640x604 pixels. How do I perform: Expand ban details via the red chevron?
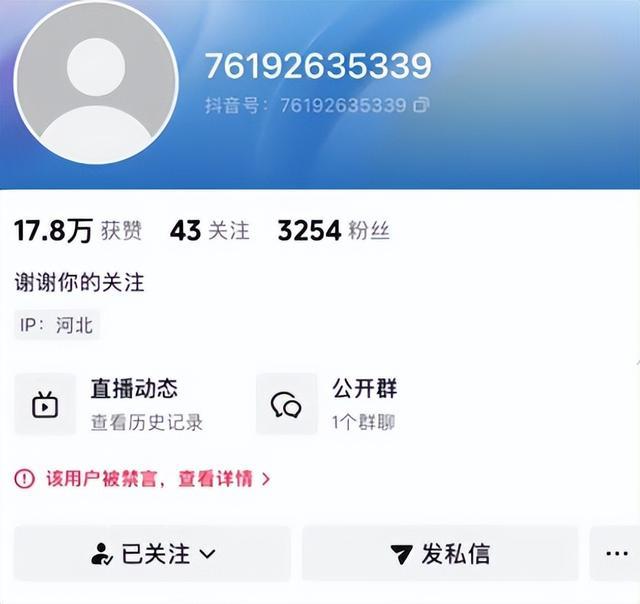[266, 478]
